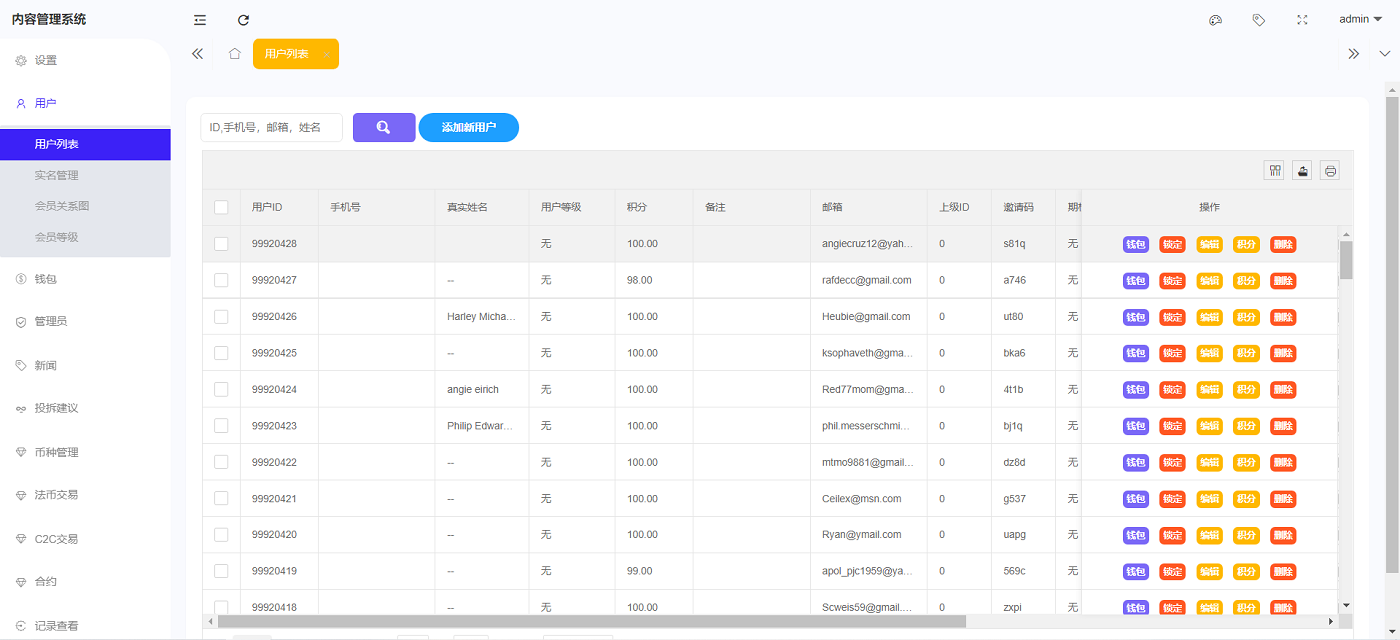The height and width of the screenshot is (640, 1400).
Task: Tick the checkbox for user 99920423
Action: click(x=221, y=426)
